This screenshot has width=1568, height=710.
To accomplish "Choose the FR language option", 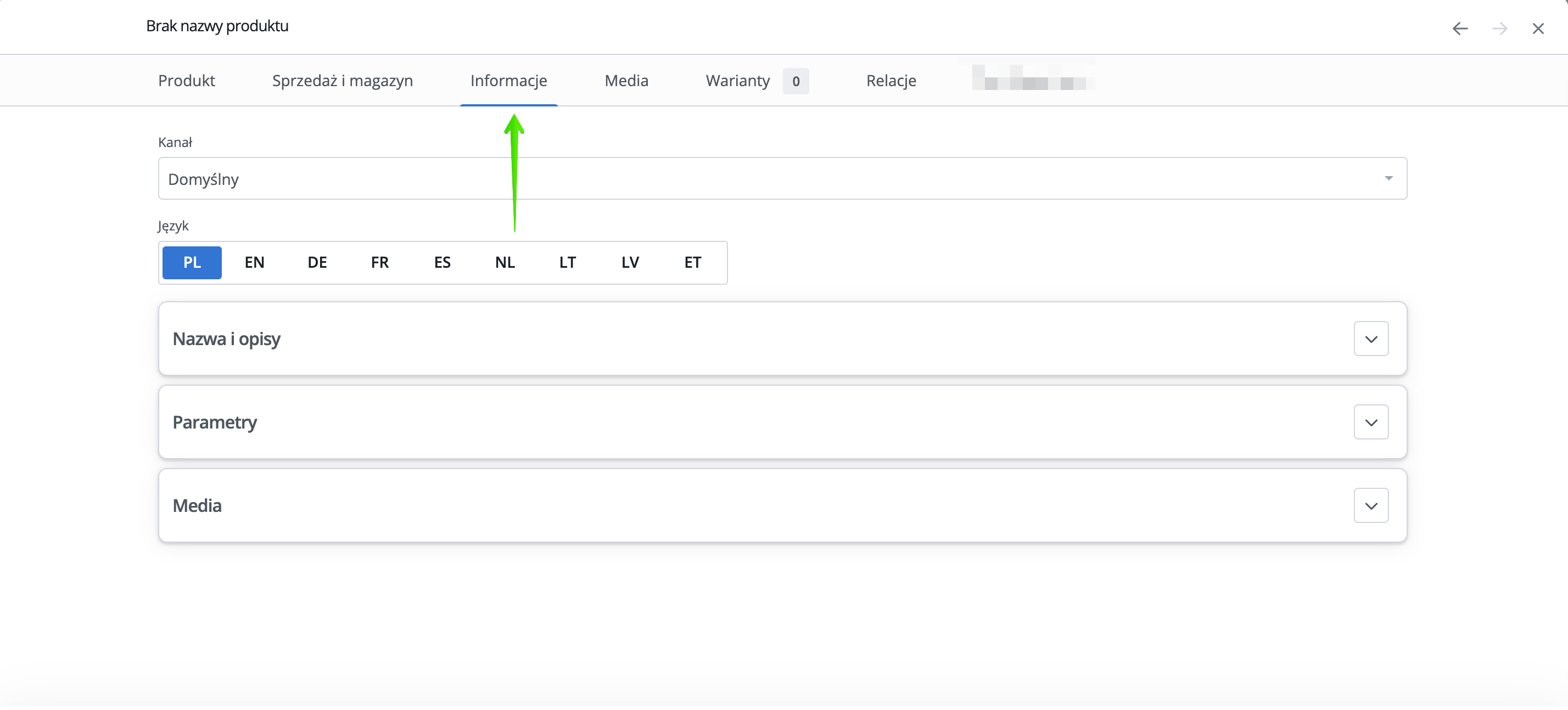I will click(x=380, y=263).
